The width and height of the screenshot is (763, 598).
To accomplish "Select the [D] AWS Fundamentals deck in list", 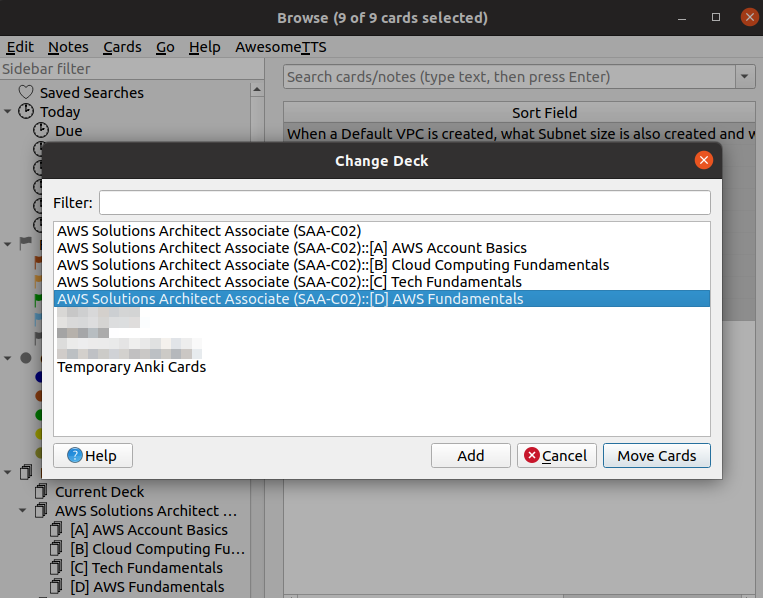I will (x=382, y=299).
